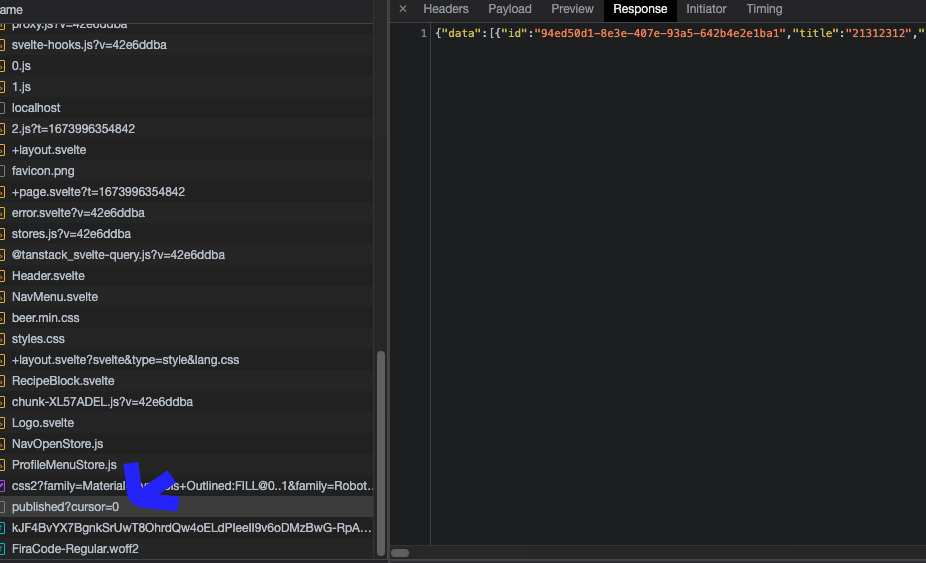Select the FiraCode-Regular.woff2 request

pos(187,548)
